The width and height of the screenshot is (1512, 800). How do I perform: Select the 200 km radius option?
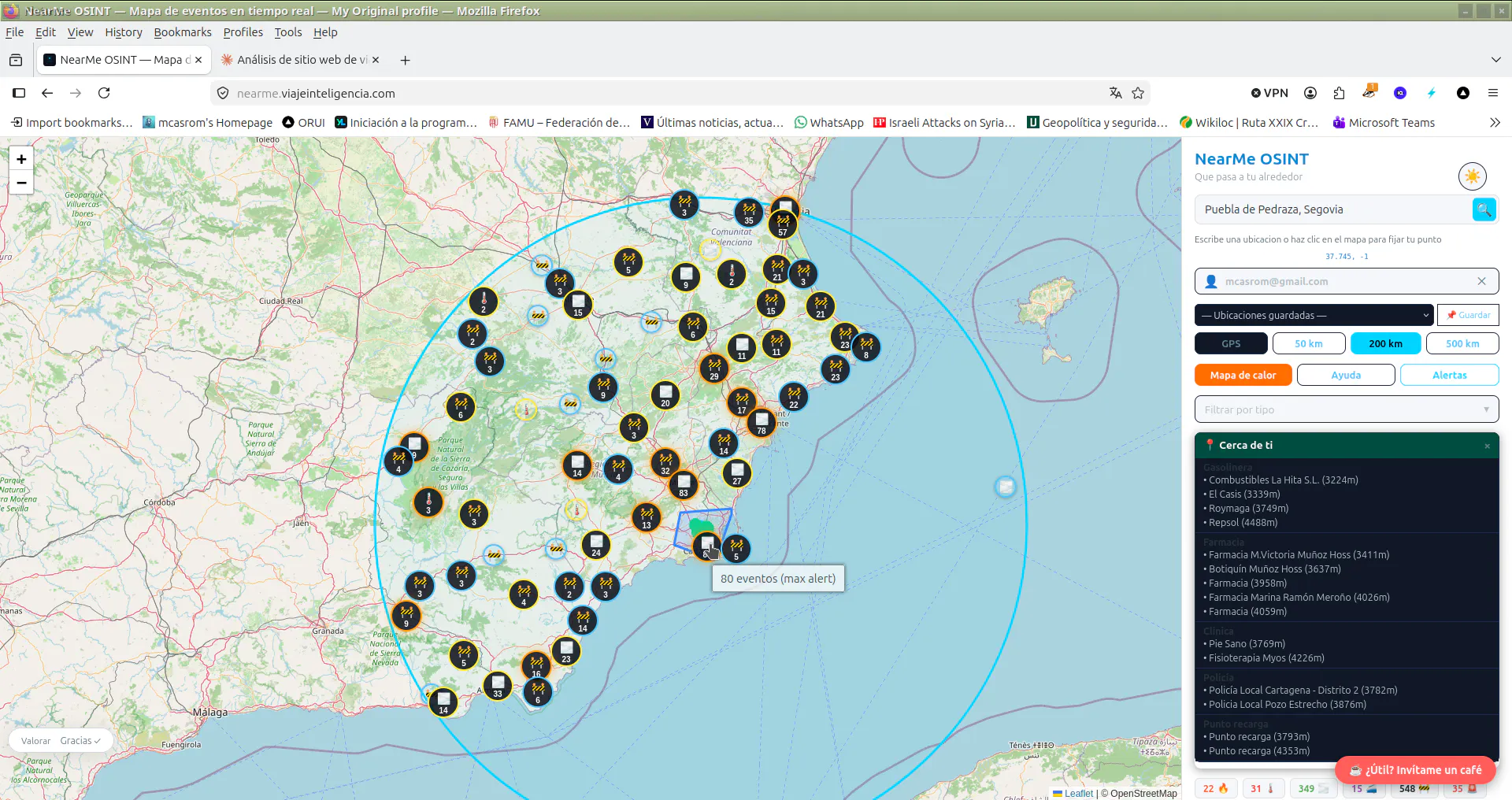pos(1386,343)
